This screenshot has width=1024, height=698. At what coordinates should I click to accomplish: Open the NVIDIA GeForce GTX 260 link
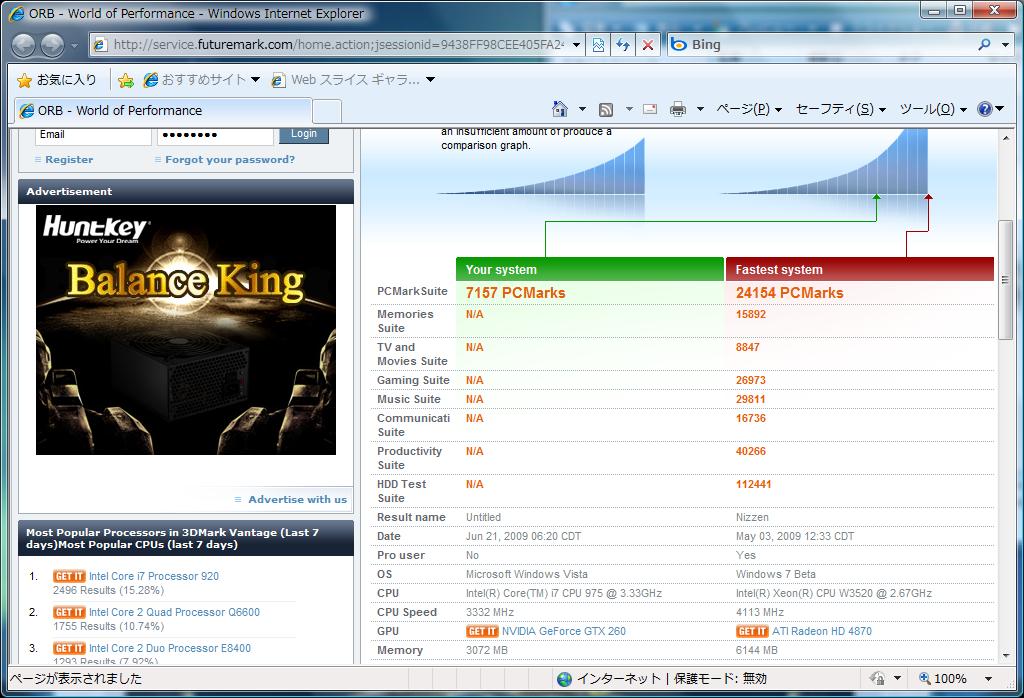[x=564, y=631]
